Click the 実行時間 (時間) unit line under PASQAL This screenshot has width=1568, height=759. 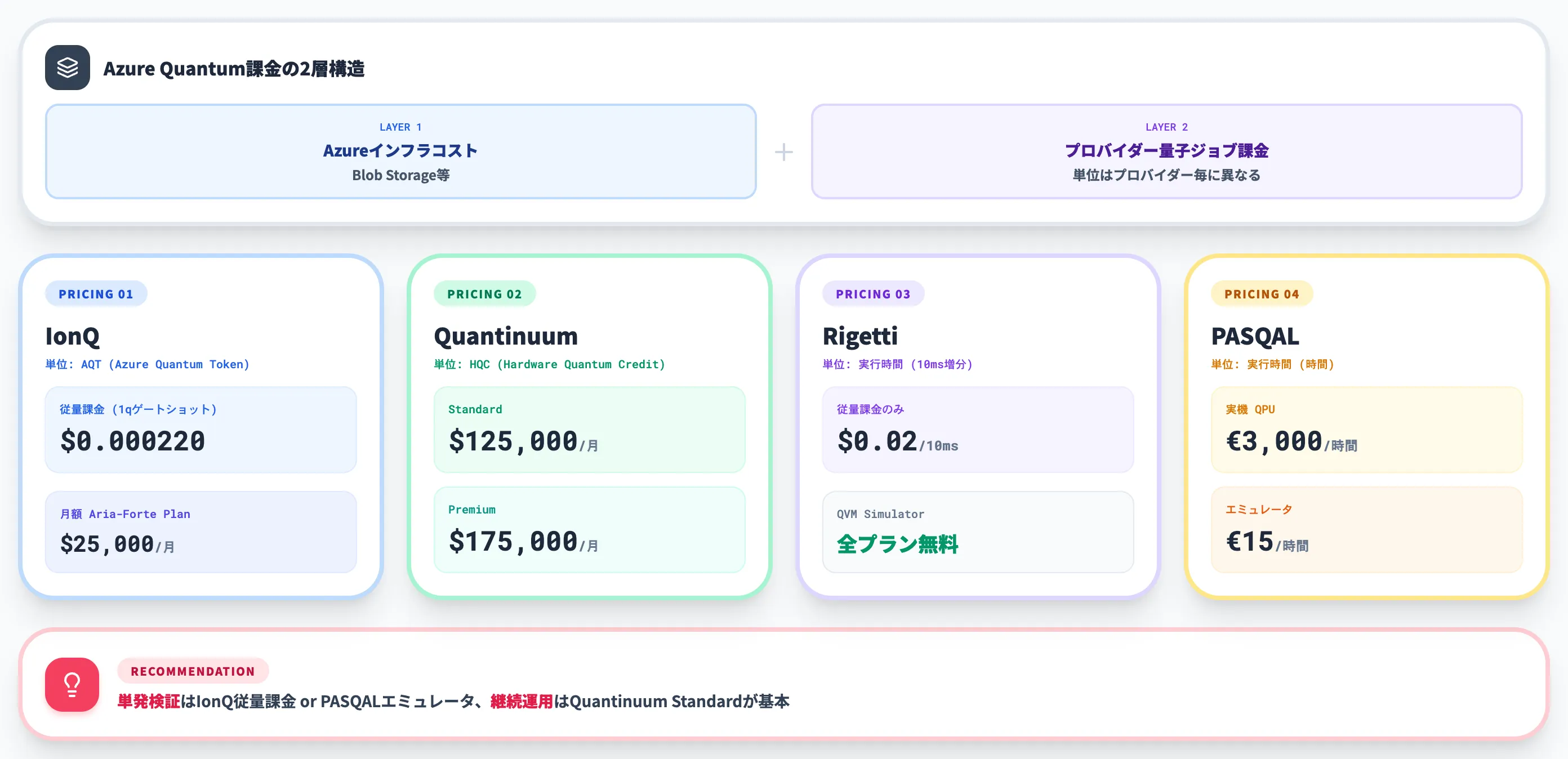1273,364
